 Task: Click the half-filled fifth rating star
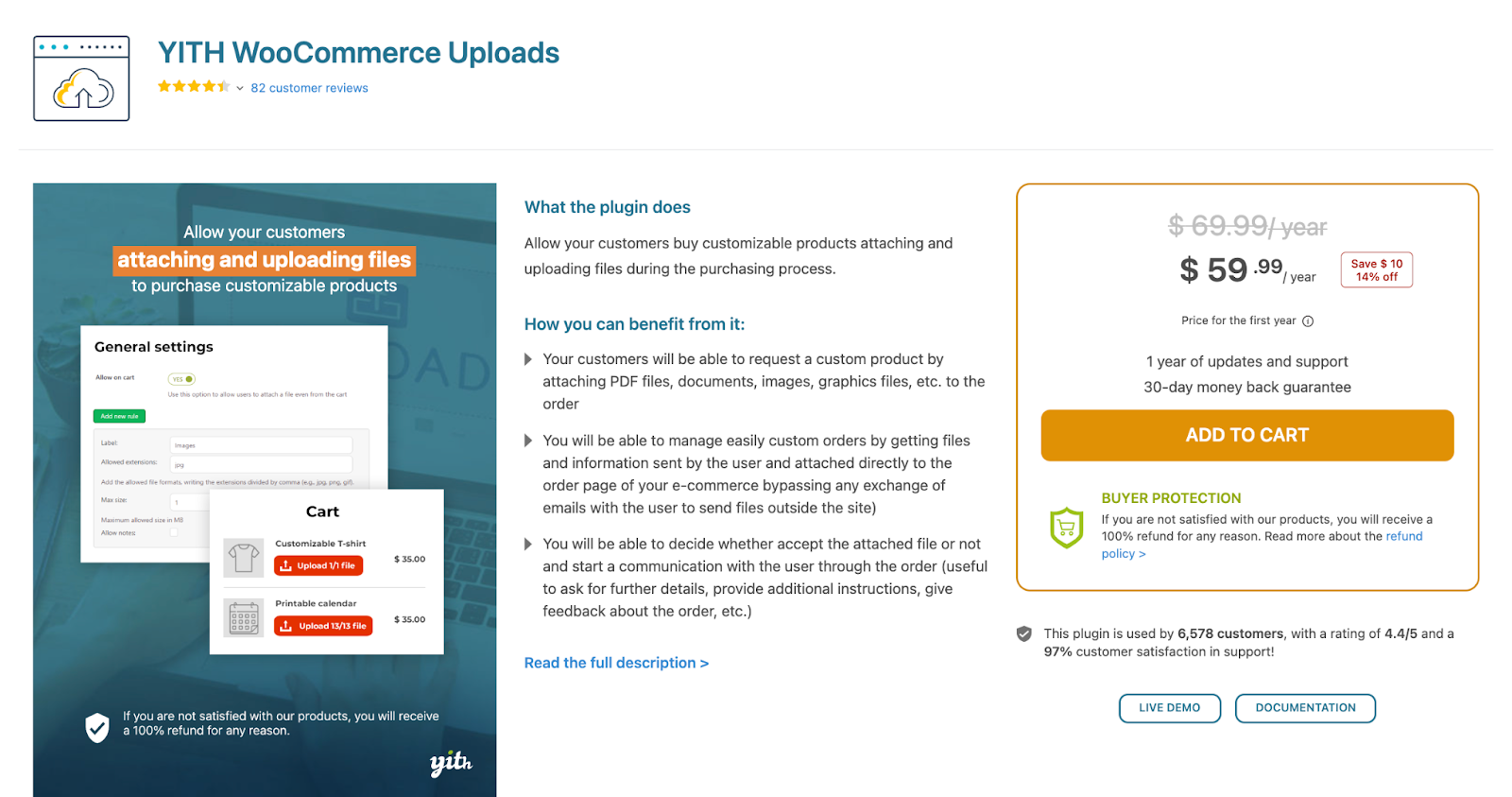point(223,85)
